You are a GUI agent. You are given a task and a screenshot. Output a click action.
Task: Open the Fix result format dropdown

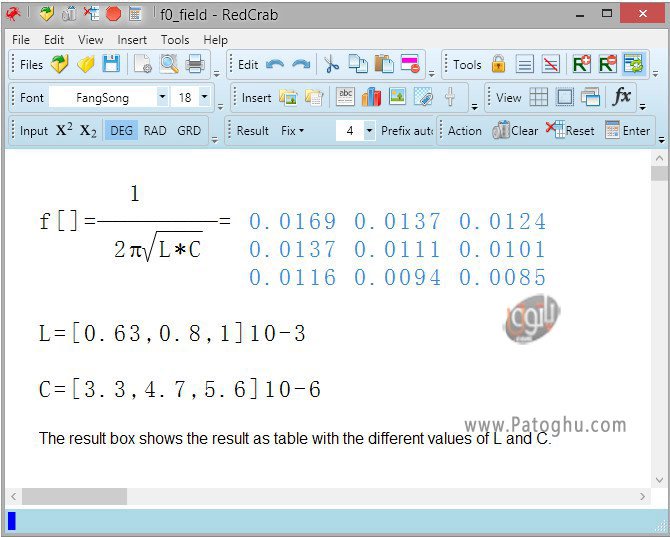[292, 130]
